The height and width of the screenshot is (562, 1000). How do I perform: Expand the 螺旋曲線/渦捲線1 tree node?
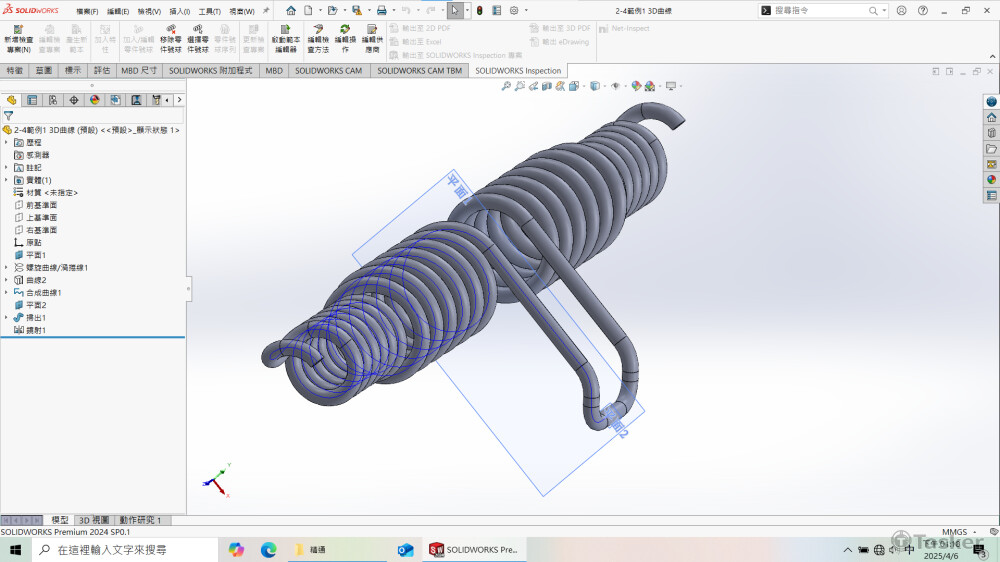(6, 267)
